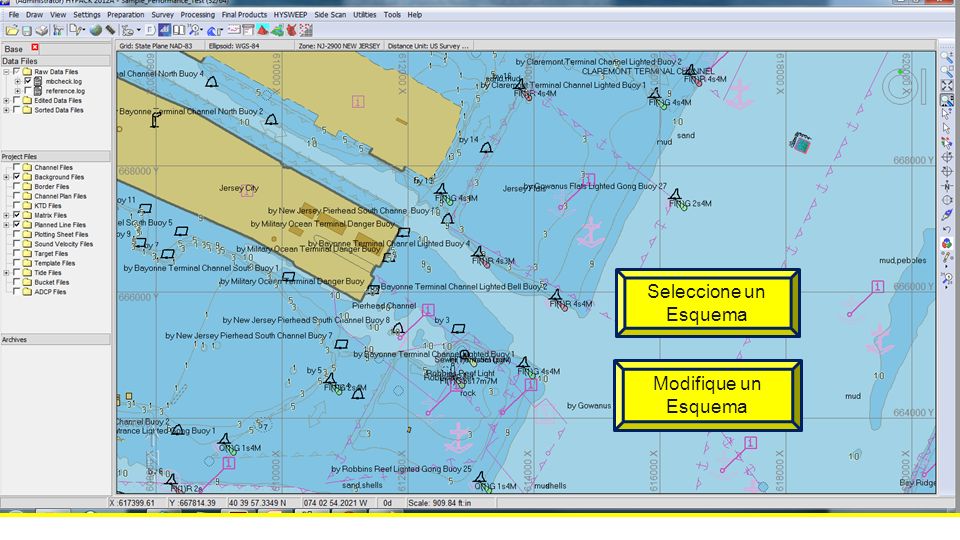This screenshot has height=540, width=960.
Task: Check the reference.log checkbox
Action: pyautogui.click(x=28, y=91)
